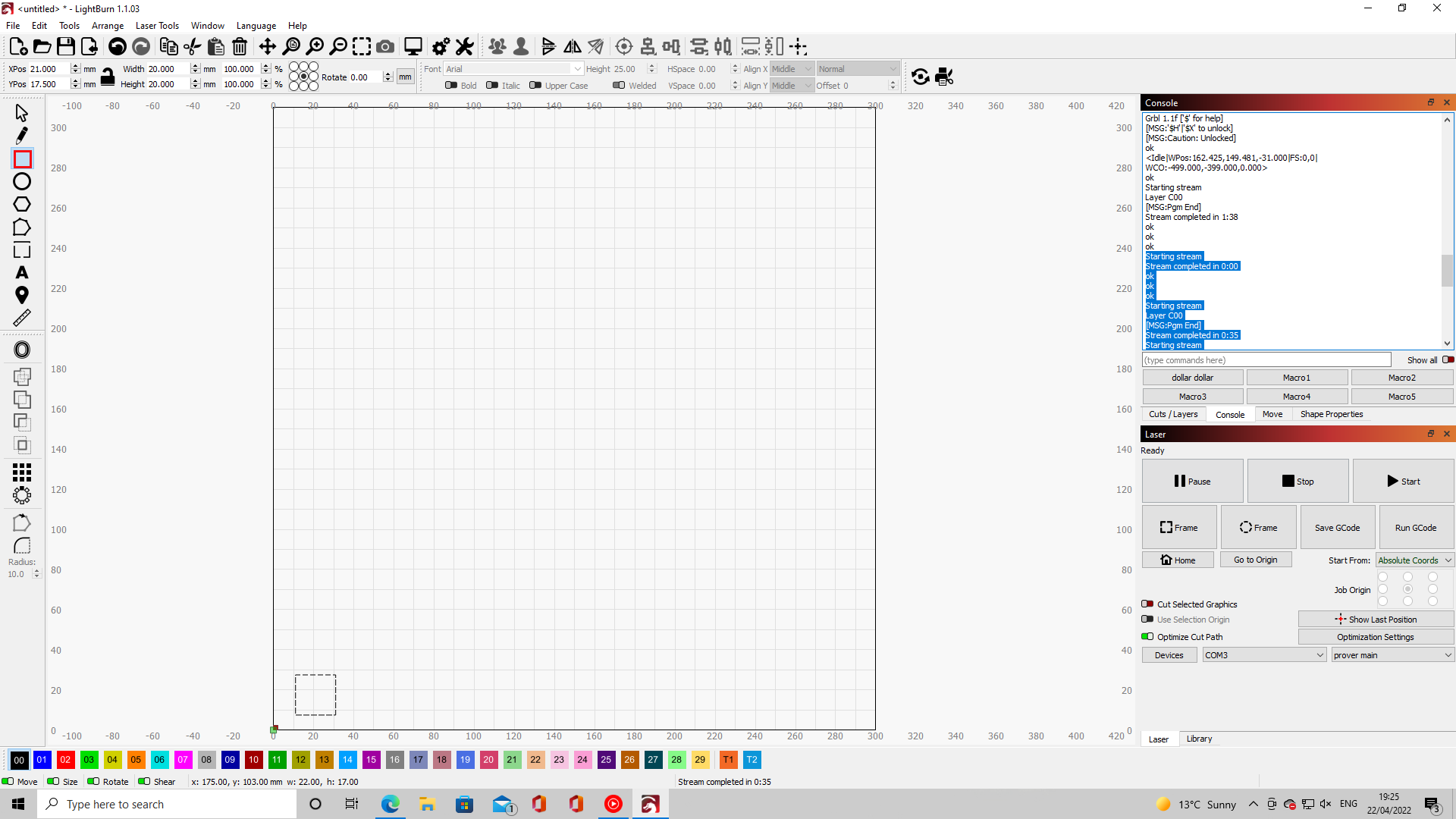Click the Cut scissors icon
Viewport: 1456px width, 819px height.
pos(193,46)
